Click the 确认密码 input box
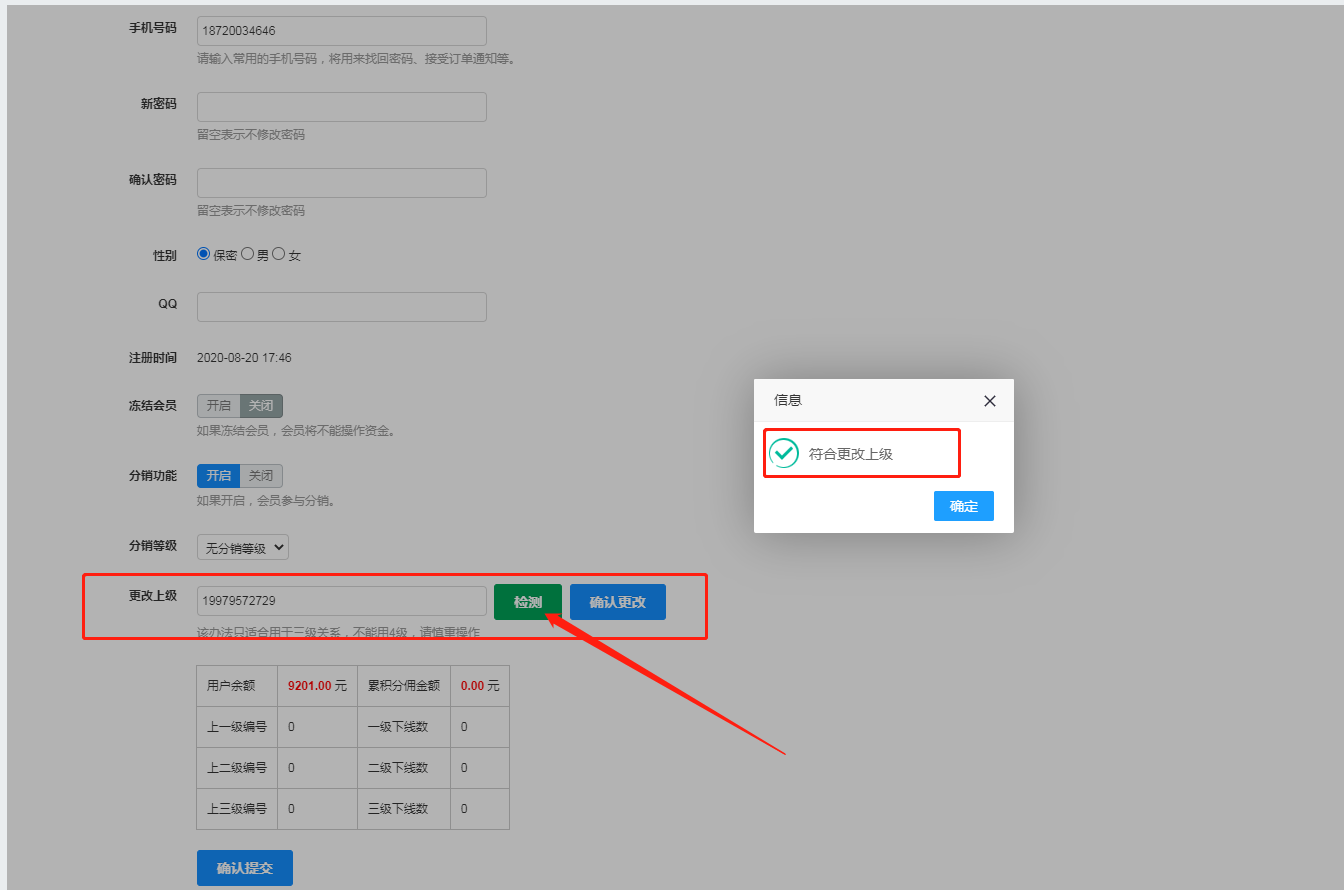This screenshot has height=890, width=1344. point(341,183)
